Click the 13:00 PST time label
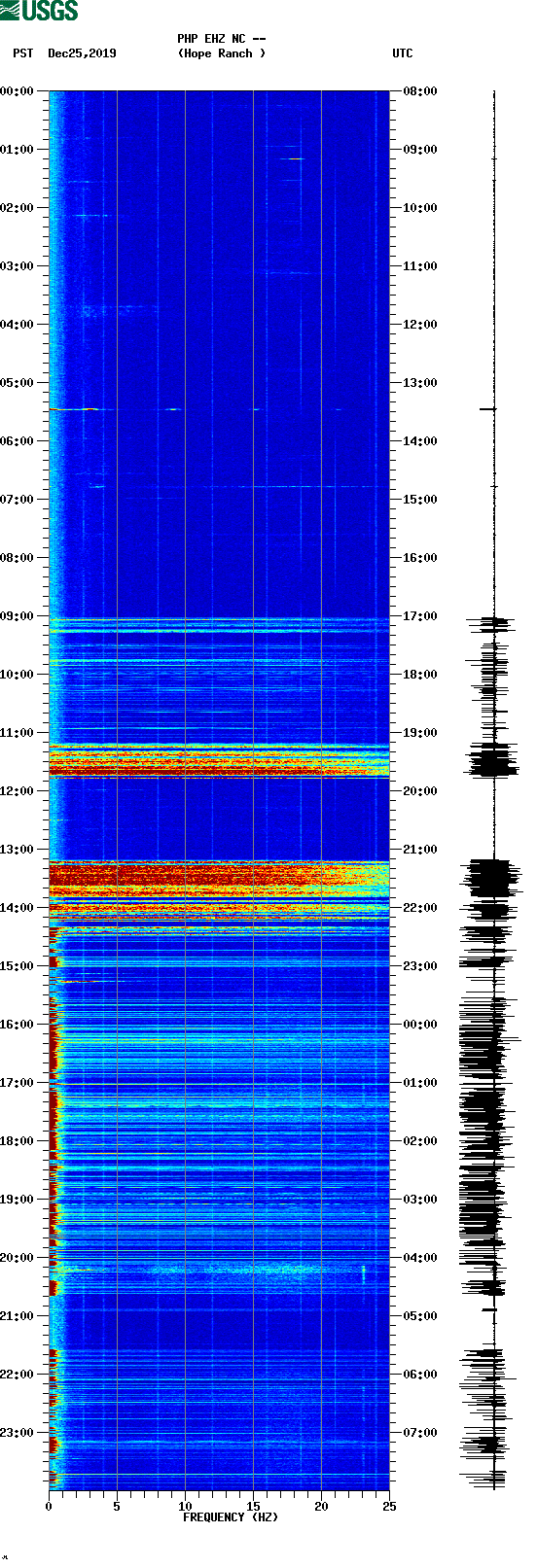Image resolution: width=537 pixels, height=1568 pixels. [x=18, y=850]
